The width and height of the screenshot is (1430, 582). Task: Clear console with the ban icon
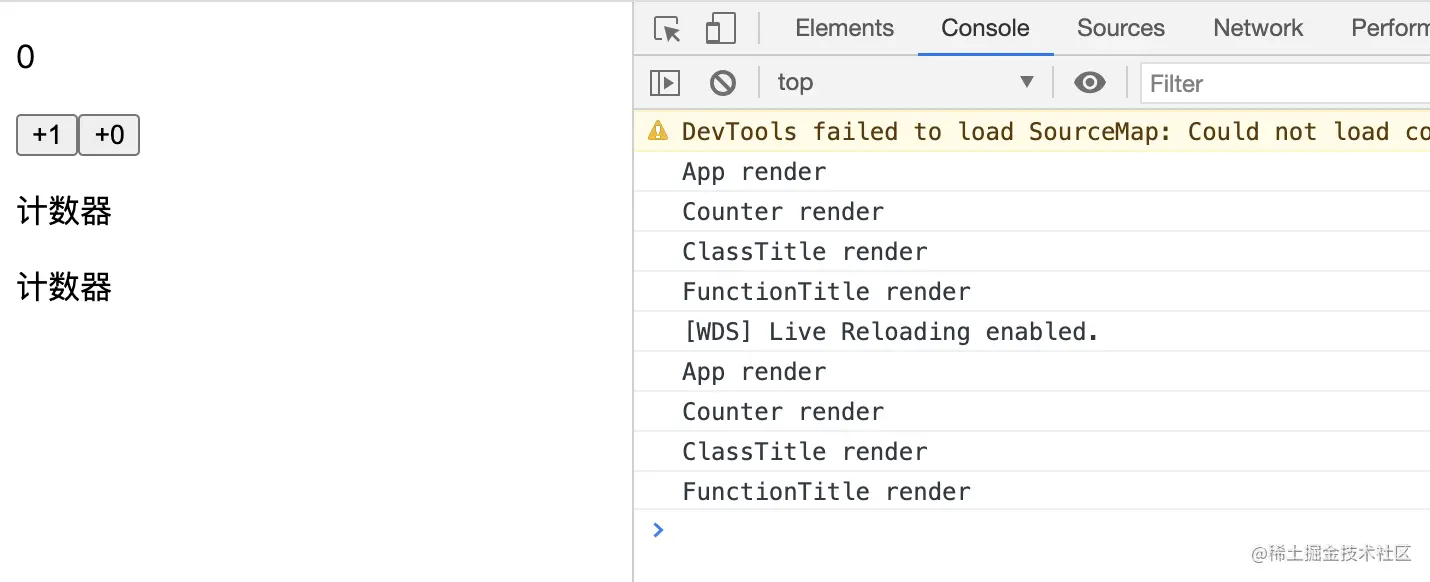pyautogui.click(x=722, y=83)
